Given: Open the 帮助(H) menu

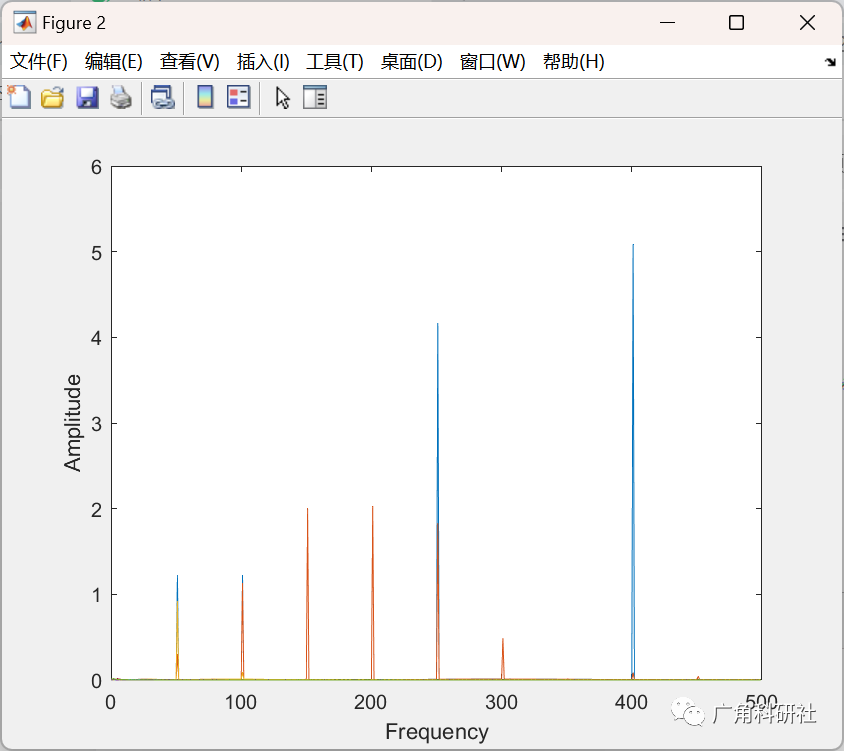Looking at the screenshot, I should click(x=573, y=61).
